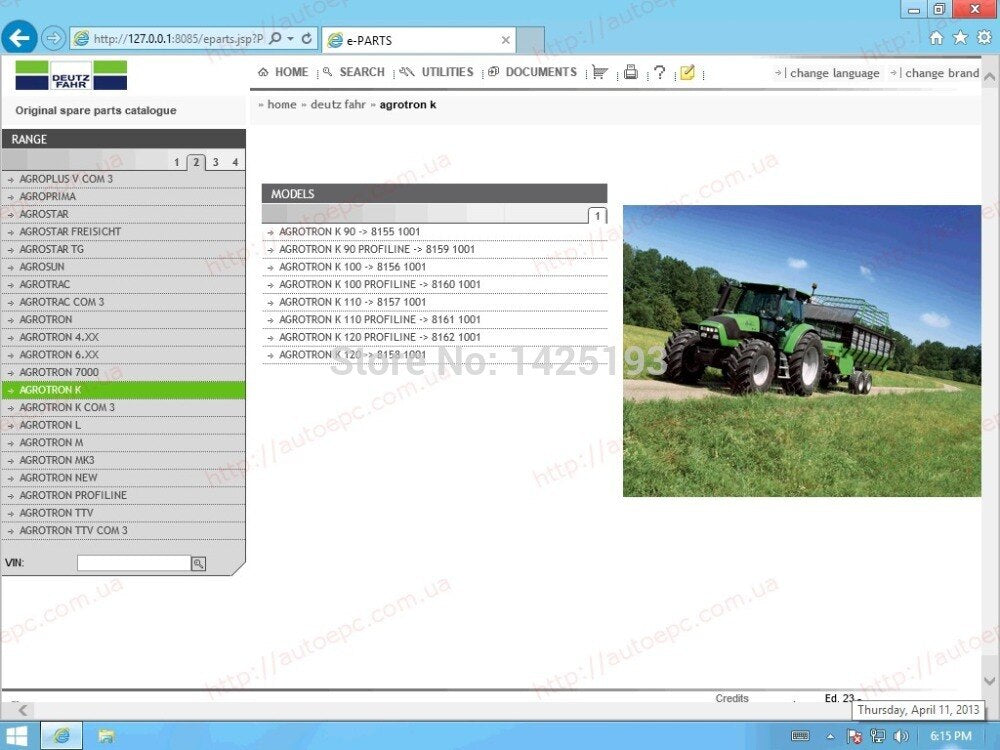Screen dimensions: 1000x750
Task: Refresh page using address bar reload icon
Action: (x=307, y=39)
